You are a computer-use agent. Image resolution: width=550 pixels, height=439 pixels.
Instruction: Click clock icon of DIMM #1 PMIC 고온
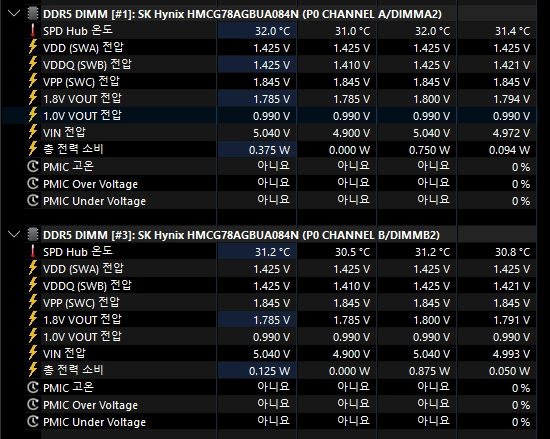coord(33,166)
